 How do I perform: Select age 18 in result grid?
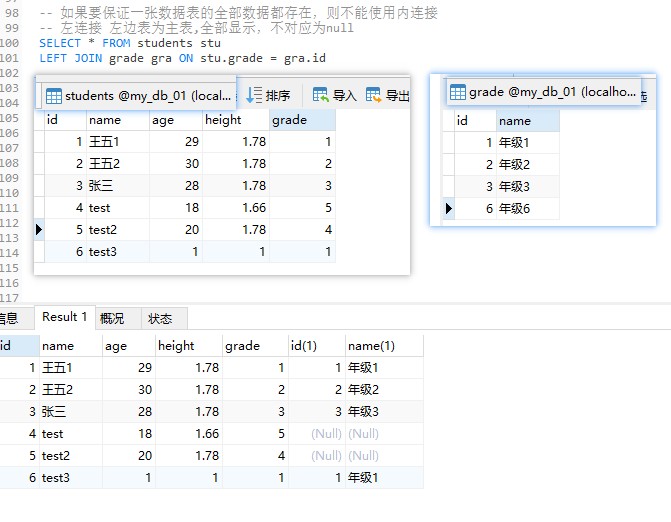tap(128, 434)
